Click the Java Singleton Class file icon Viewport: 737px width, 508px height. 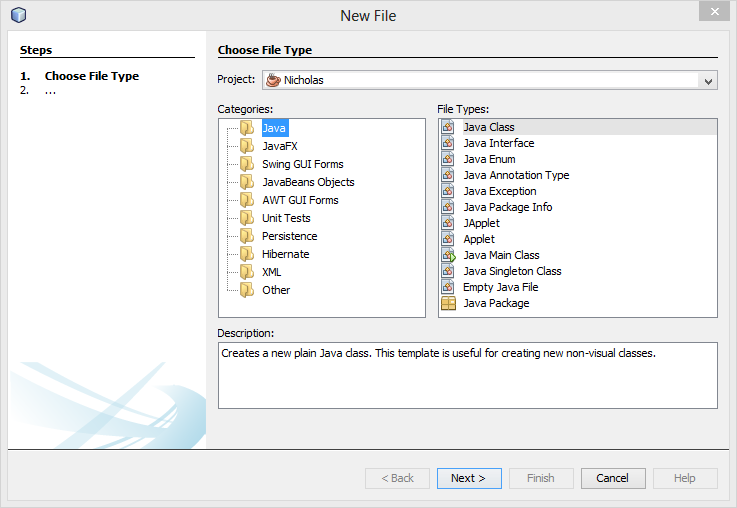pyautogui.click(x=448, y=271)
